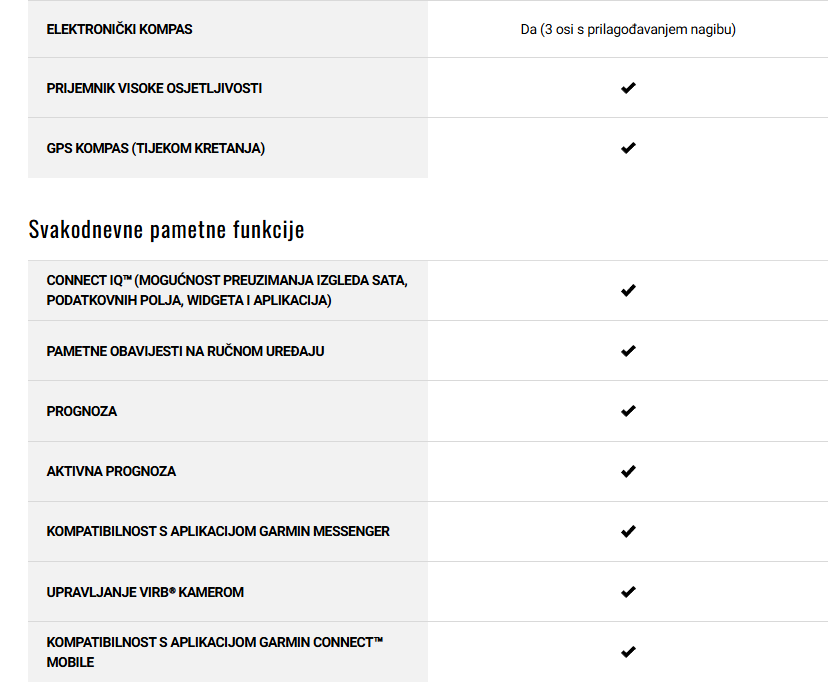The image size is (837, 688).
Task: Click the Connect IQ row checkmark
Action: (628, 290)
